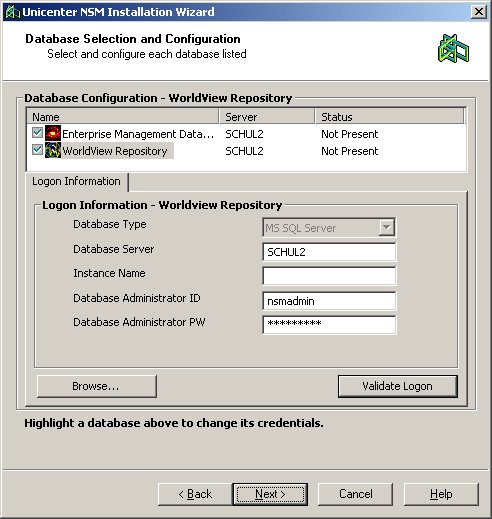Viewport: 492px width, 519px height.
Task: Click the Database Administrator PW field
Action: pyautogui.click(x=329, y=325)
